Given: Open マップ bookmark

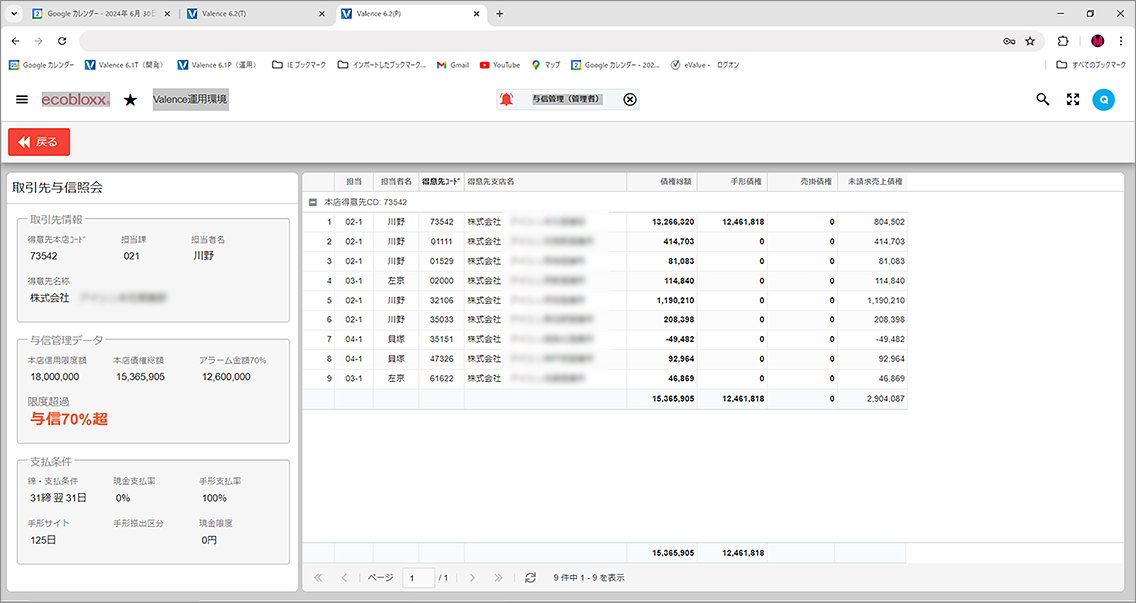Looking at the screenshot, I should 546,65.
